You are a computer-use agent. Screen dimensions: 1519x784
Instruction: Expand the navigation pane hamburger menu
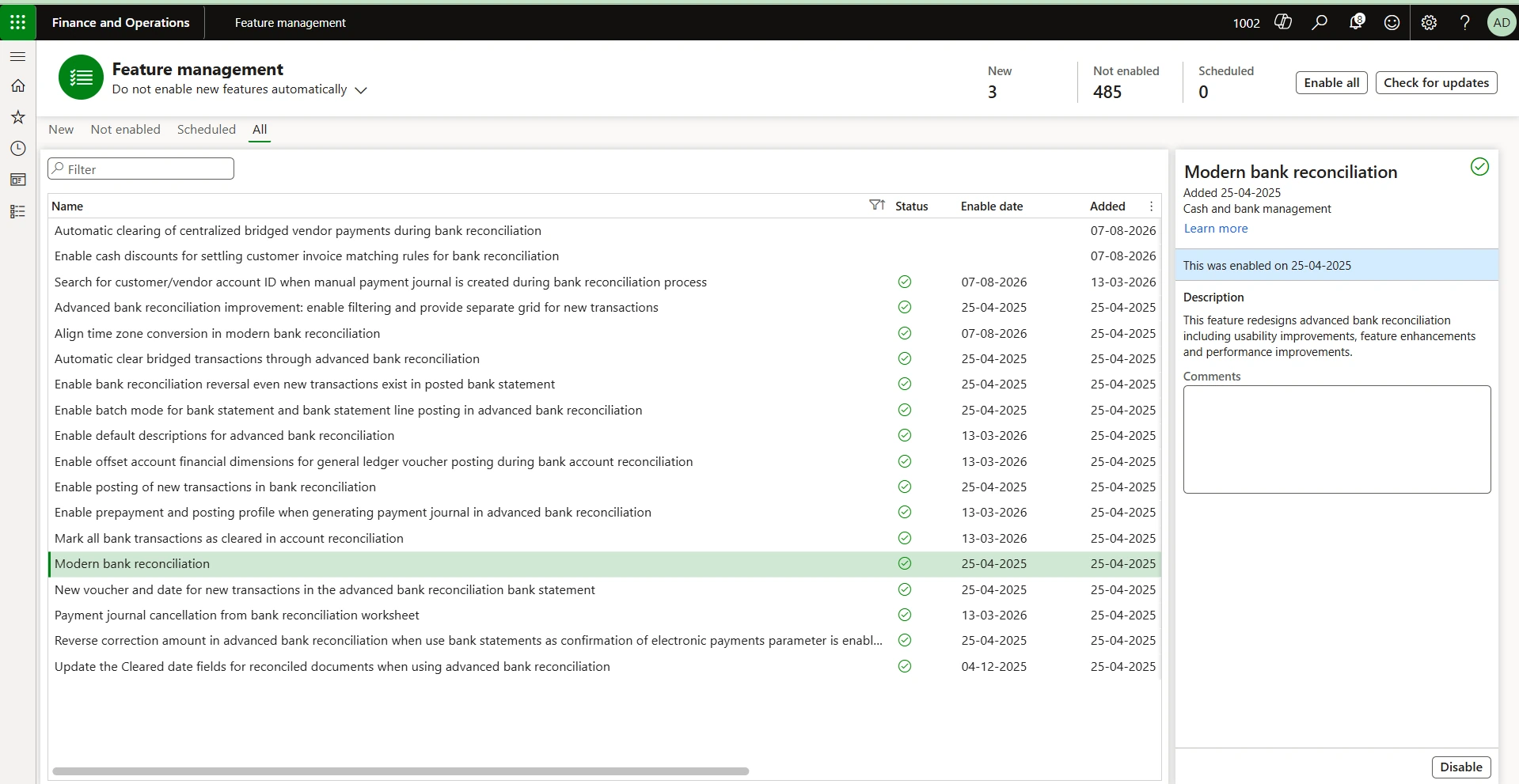point(17,57)
